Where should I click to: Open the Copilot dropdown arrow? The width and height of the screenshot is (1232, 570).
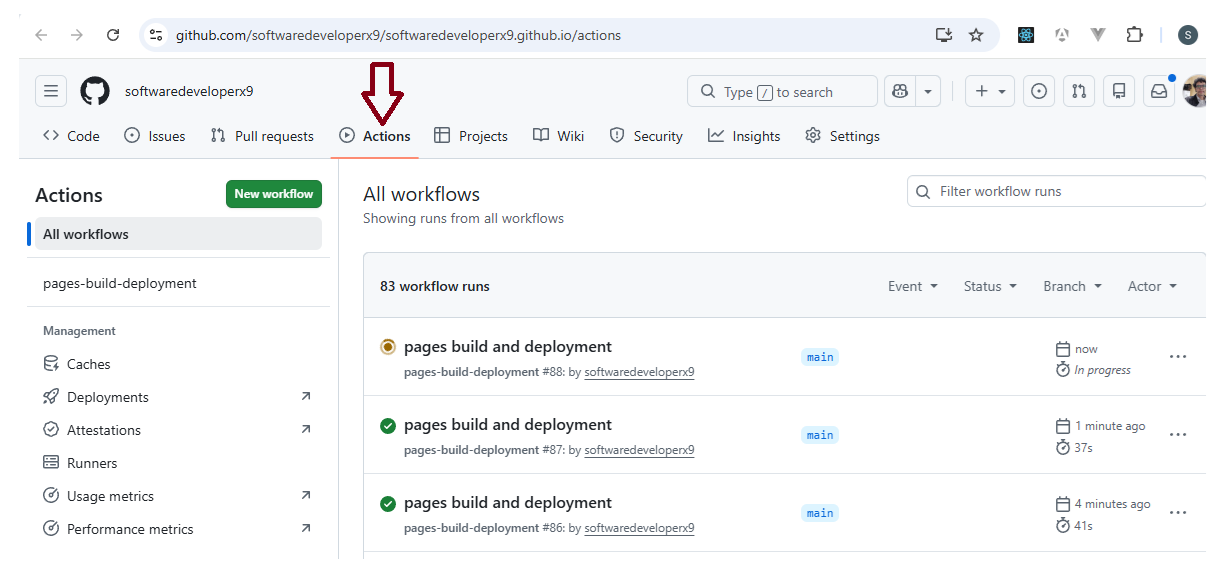(x=928, y=91)
